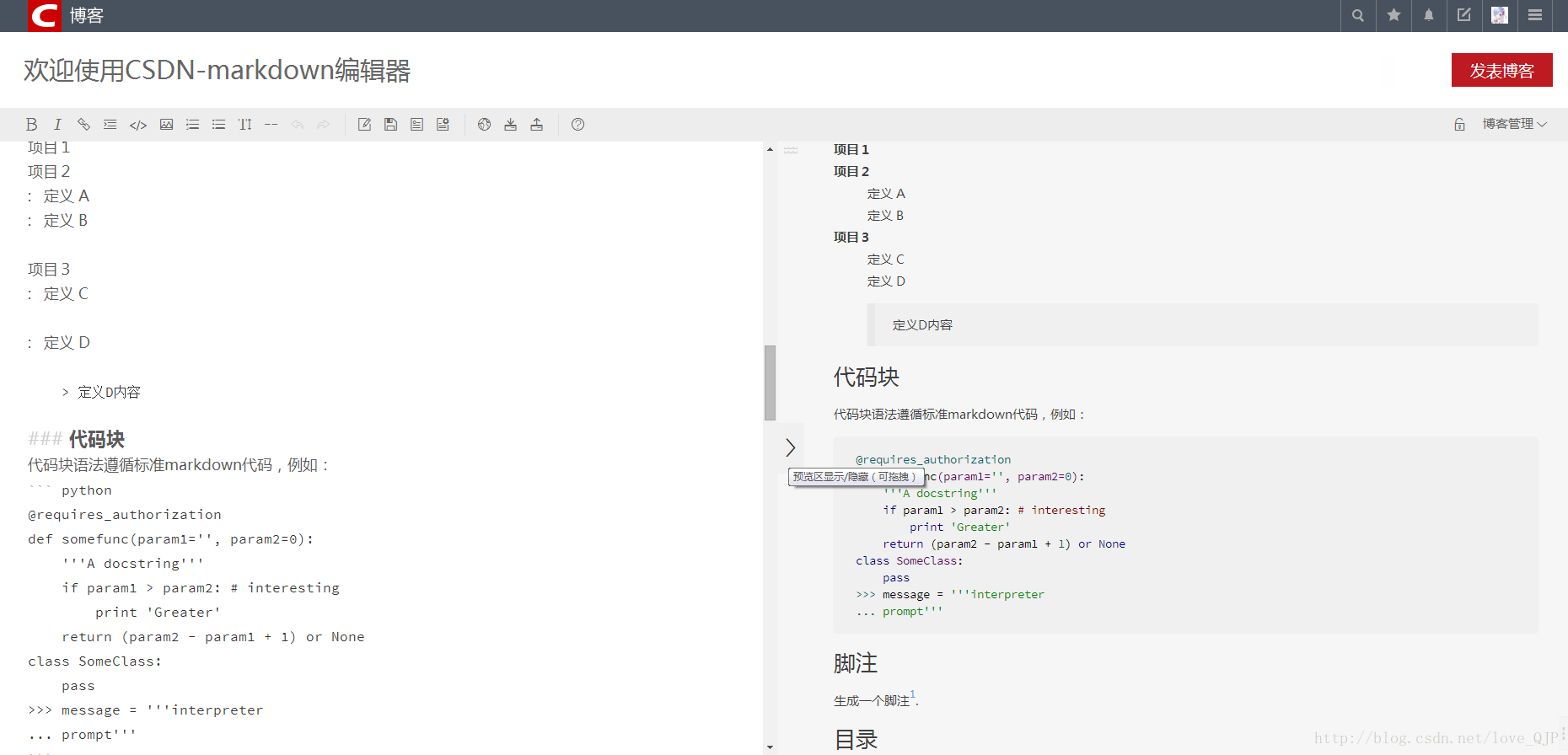Redo the last edit
The height and width of the screenshot is (755, 1568).
tap(323, 125)
